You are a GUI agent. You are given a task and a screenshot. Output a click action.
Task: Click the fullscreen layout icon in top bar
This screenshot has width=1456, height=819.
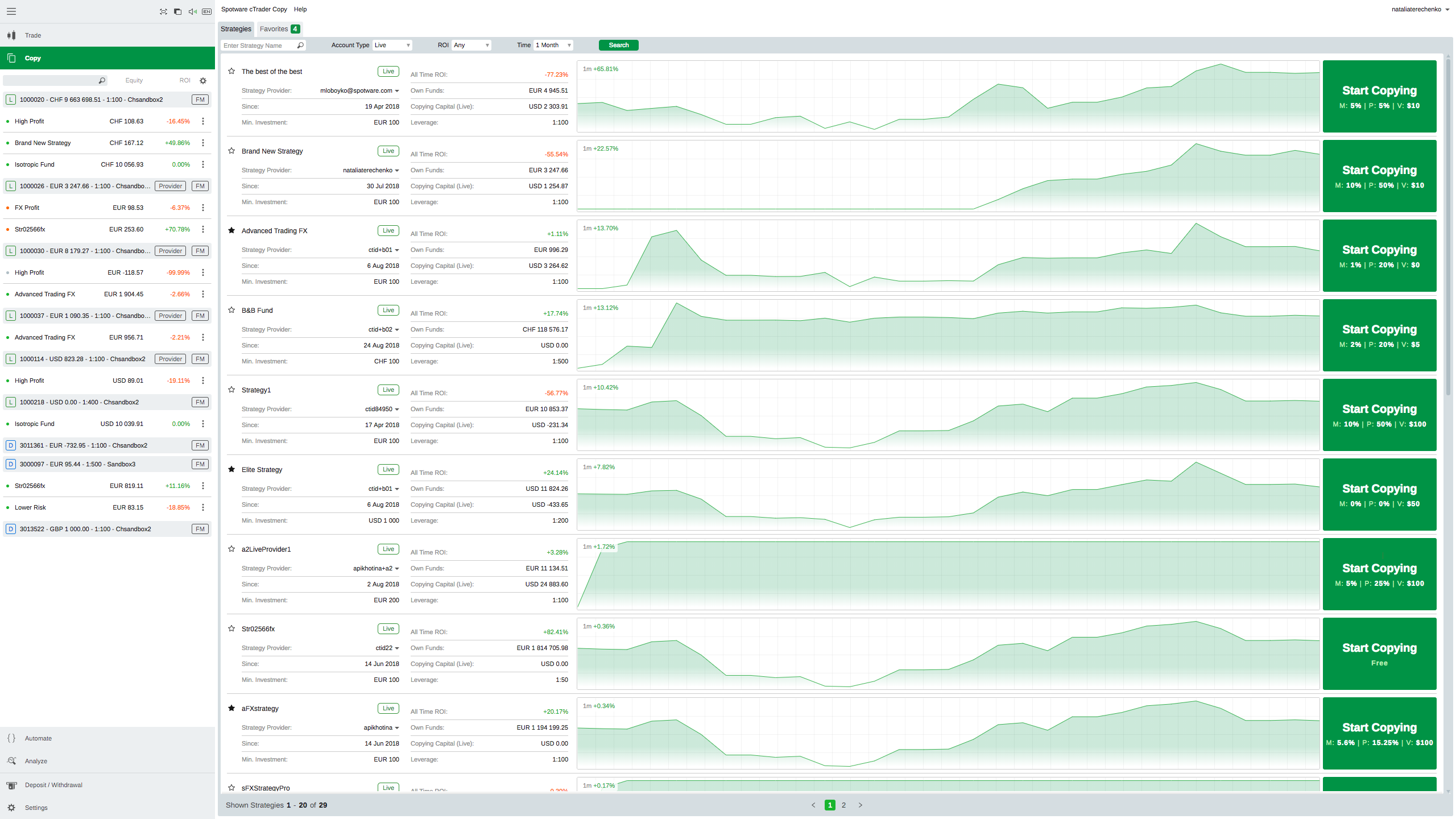163,11
